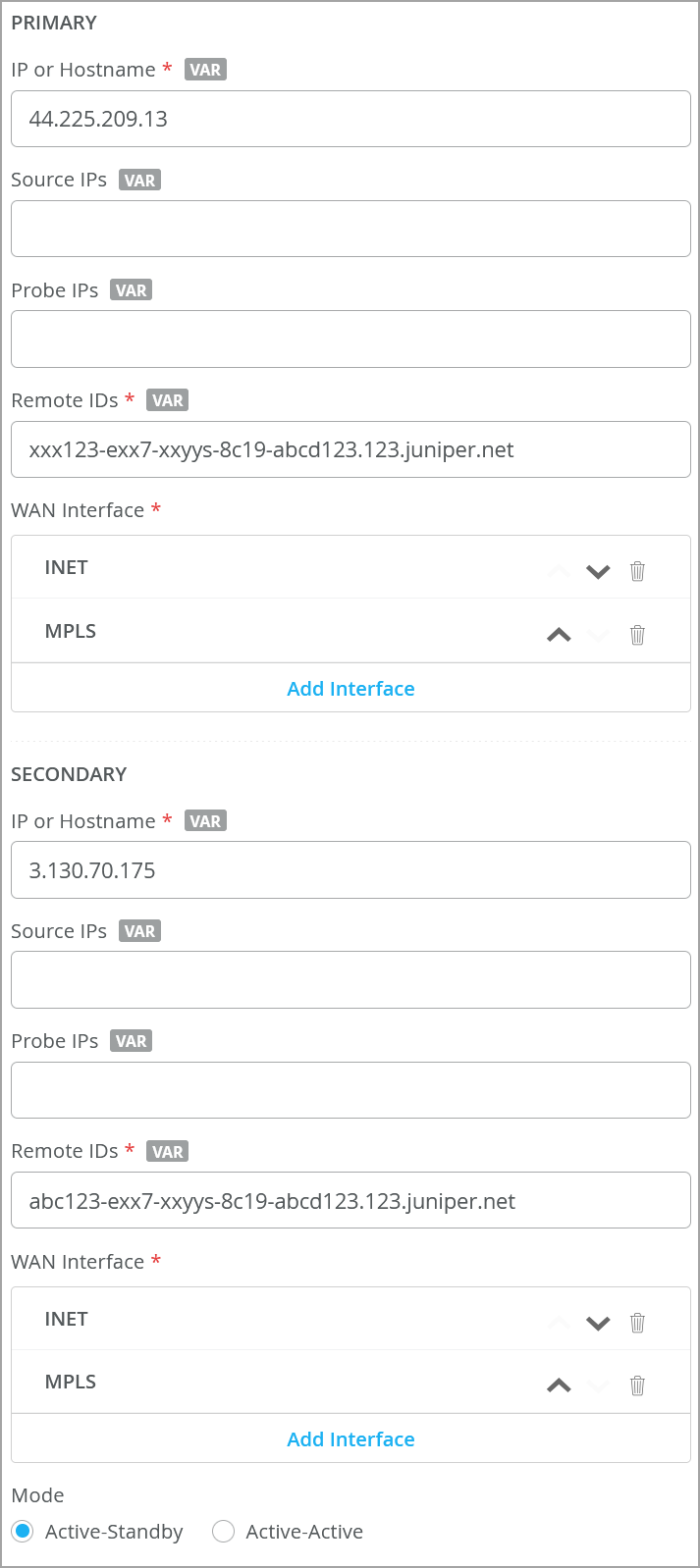Click Secondary Probe IPs input field
This screenshot has width=700, height=1568.
pyautogui.click(x=350, y=1090)
